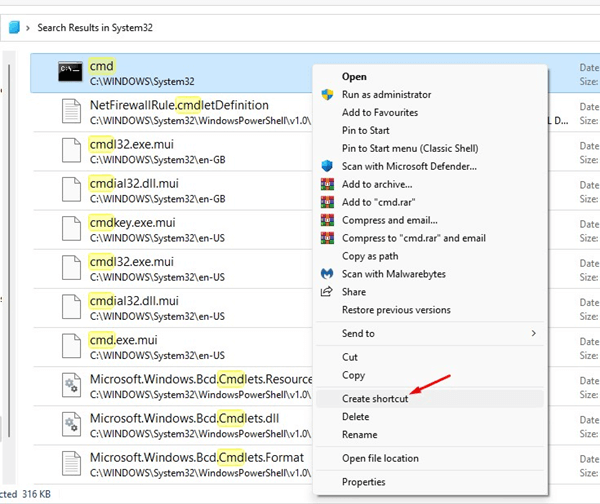Select Add to "cmd.rar"
600x504 pixels.
[378, 202]
